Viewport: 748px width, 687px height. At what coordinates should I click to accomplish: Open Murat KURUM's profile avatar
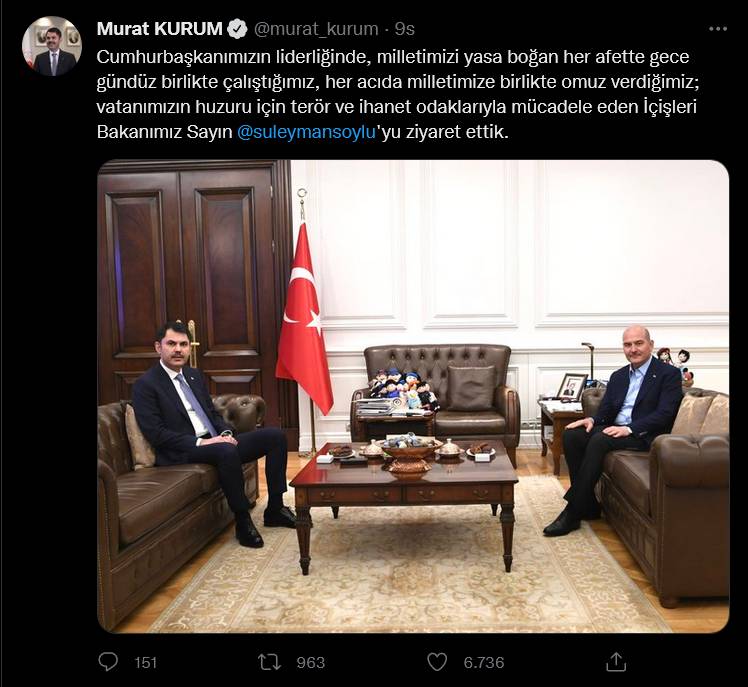(x=52, y=46)
